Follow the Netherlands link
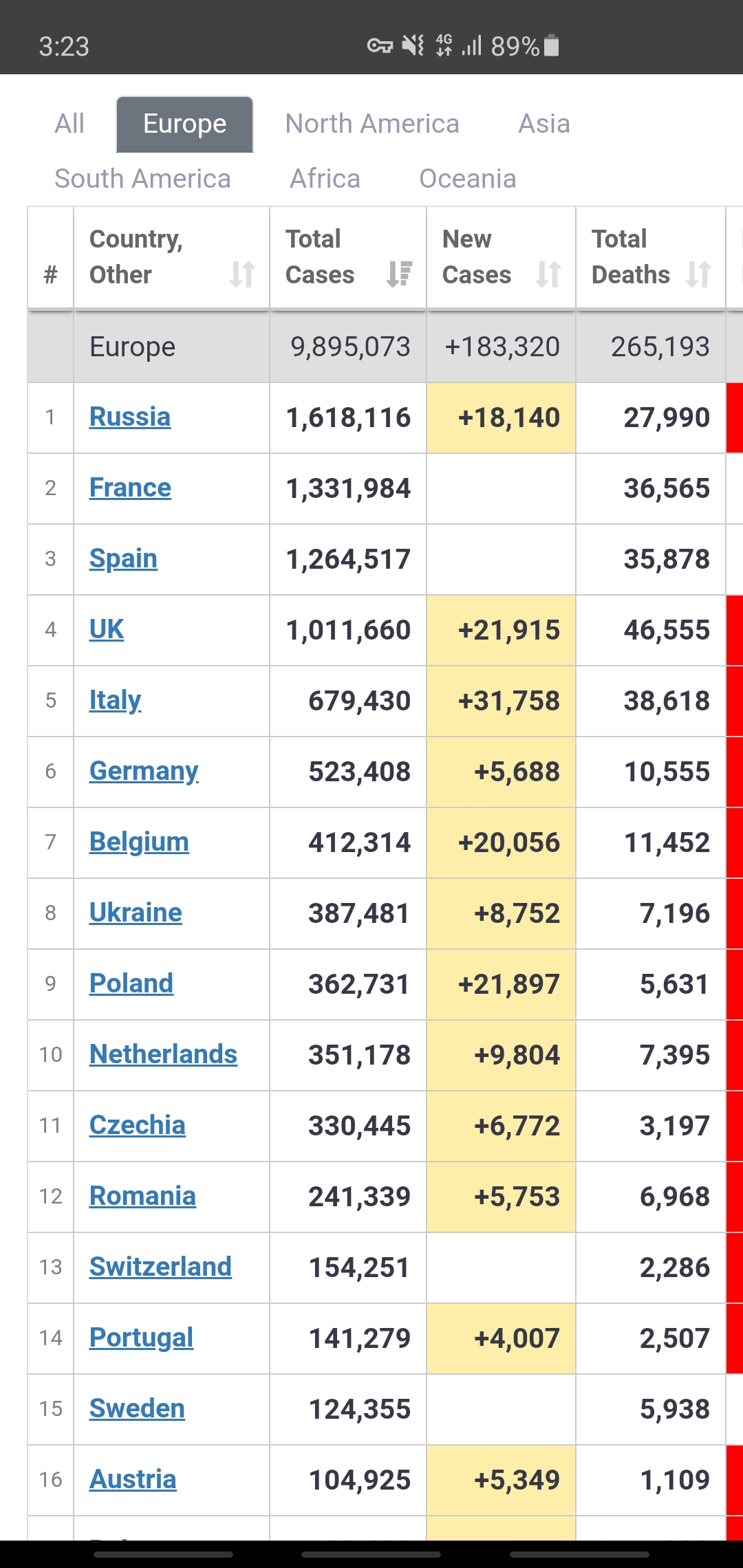 [163, 1054]
